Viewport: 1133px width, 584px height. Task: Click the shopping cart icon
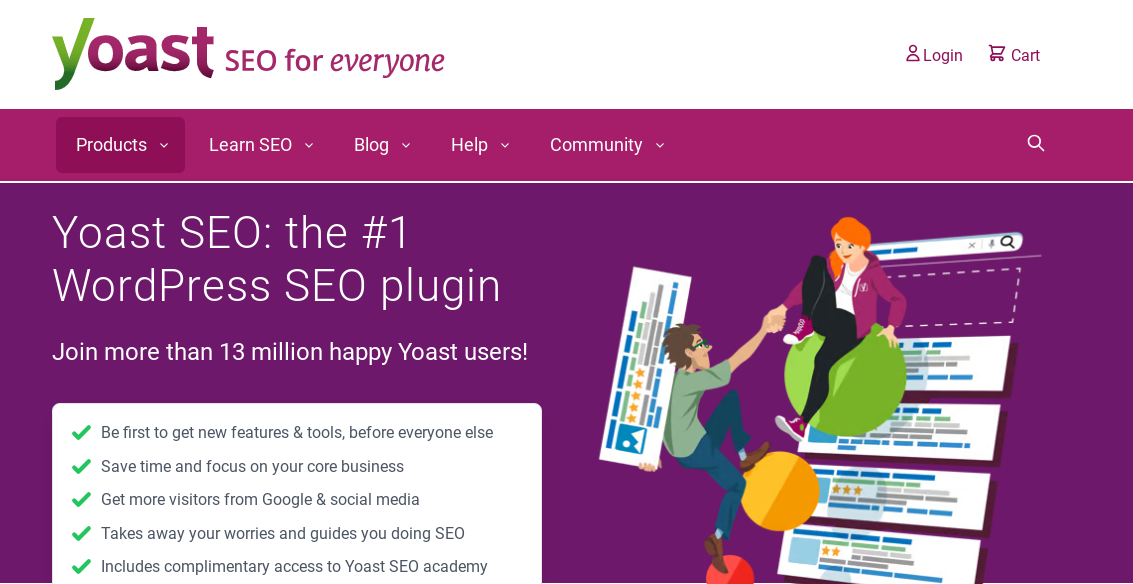coord(996,53)
